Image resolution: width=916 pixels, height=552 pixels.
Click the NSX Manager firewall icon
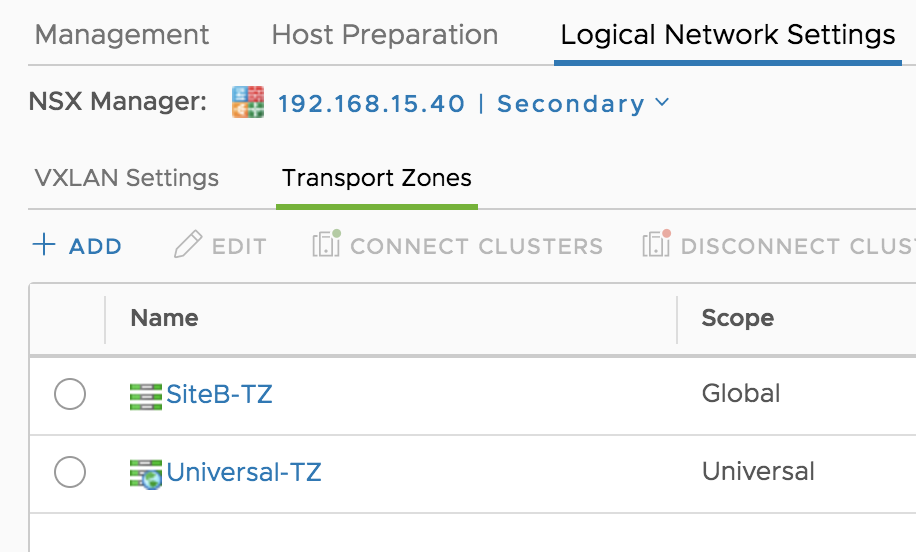pos(248,102)
